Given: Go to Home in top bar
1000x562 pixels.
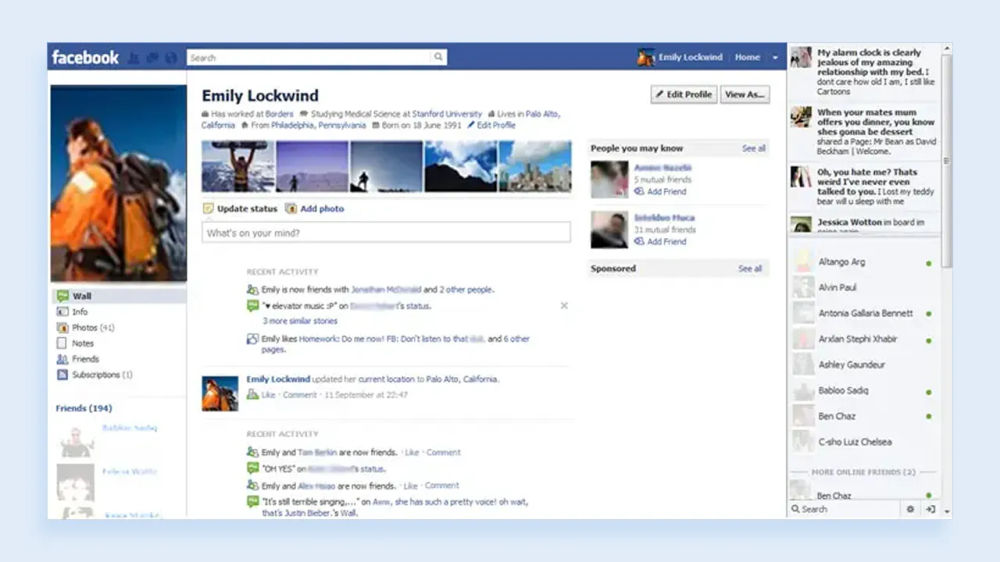Looking at the screenshot, I should coord(747,57).
